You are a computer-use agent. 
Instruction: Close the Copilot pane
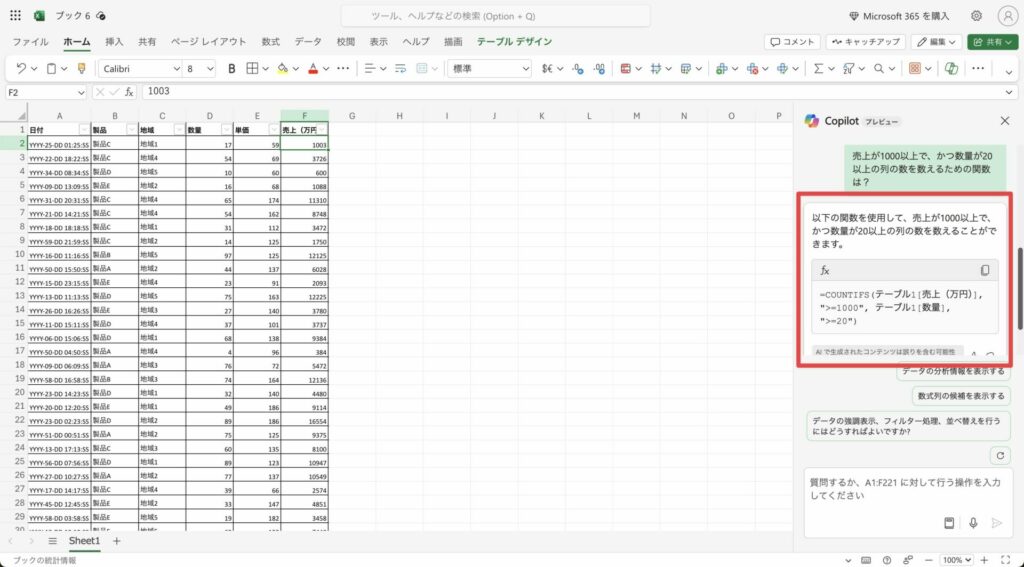coord(1004,121)
